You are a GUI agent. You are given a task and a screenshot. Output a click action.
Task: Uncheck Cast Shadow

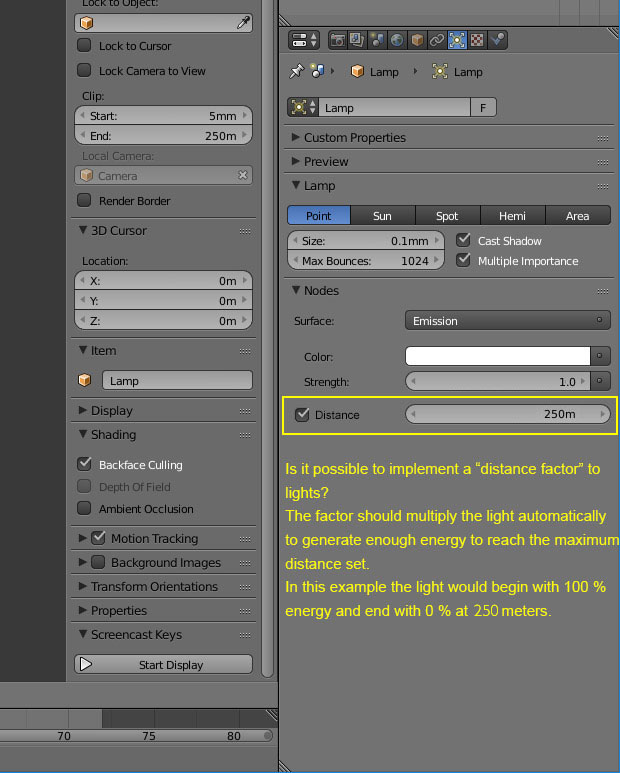pos(463,240)
